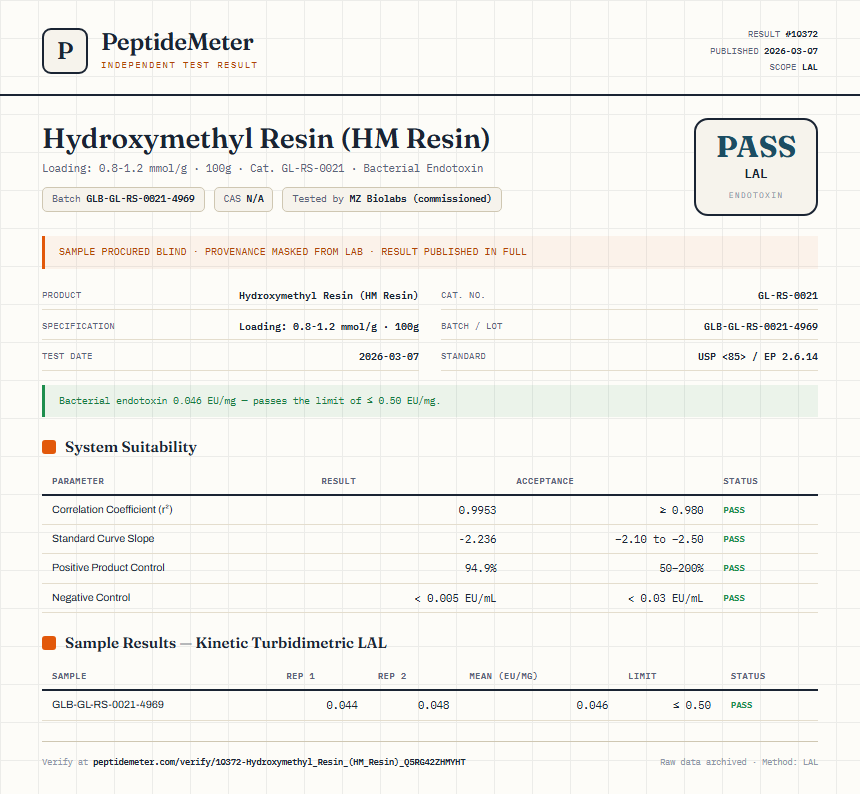
Task: Click the System Suitability heading
Action: click(x=131, y=447)
